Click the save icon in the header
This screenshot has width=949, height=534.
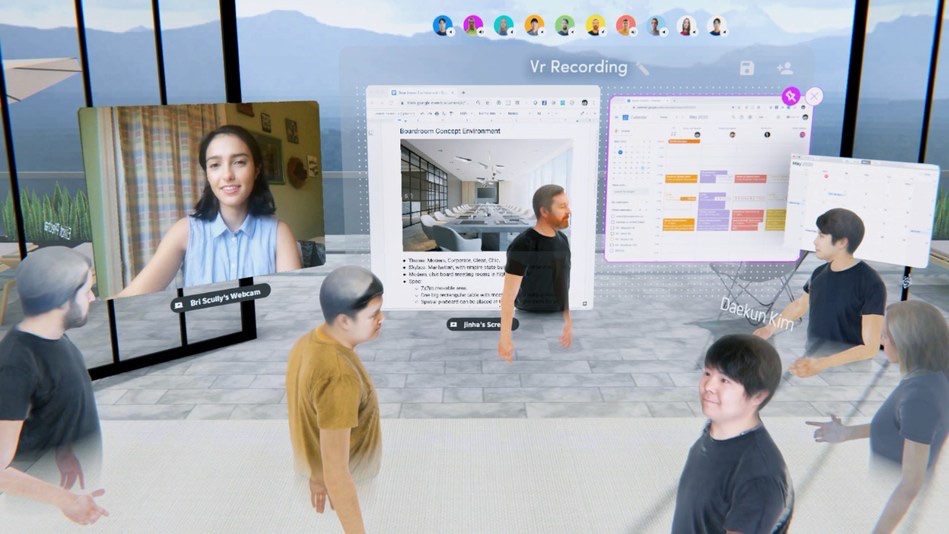pos(746,68)
